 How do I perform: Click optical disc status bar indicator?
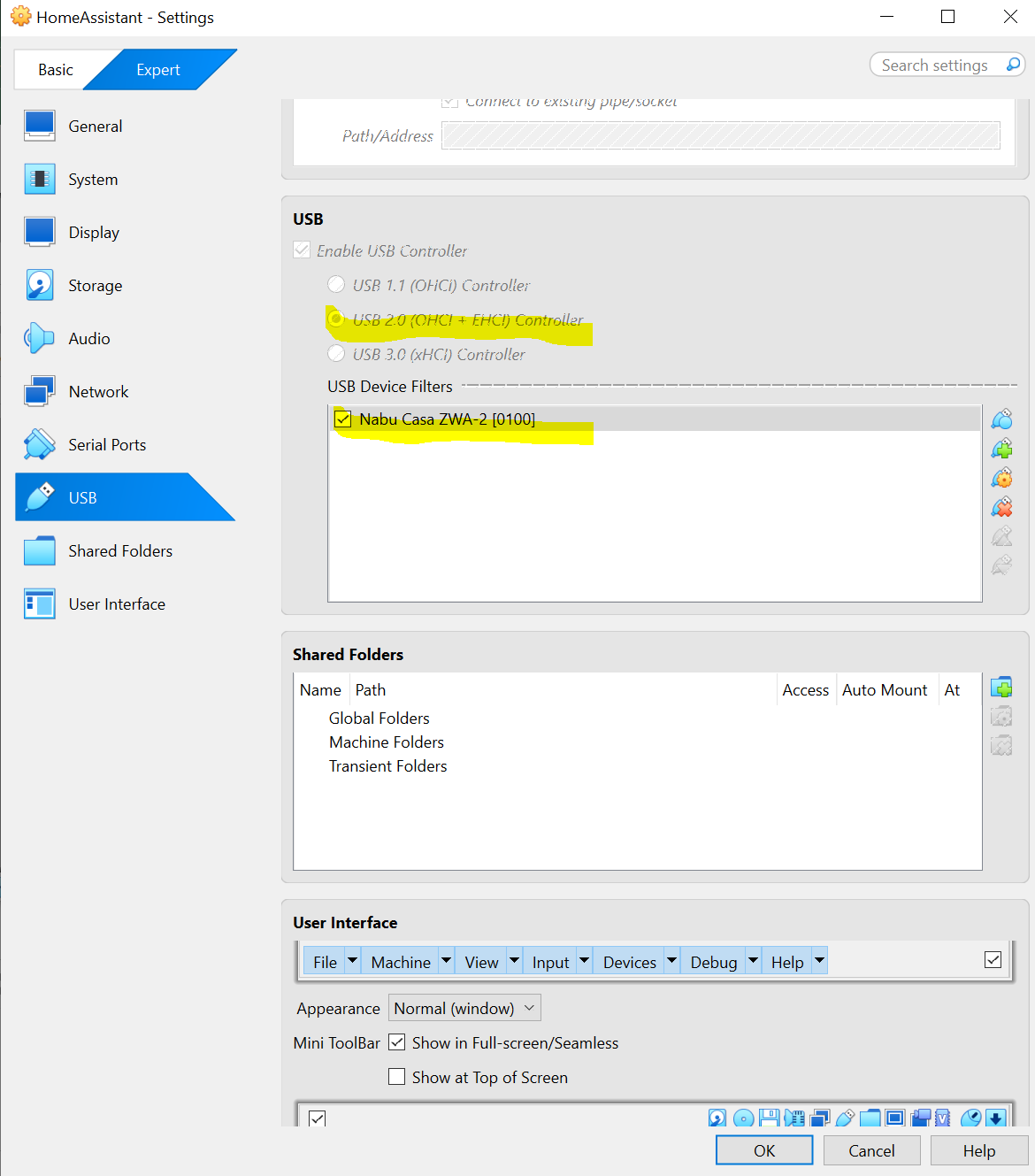[x=744, y=1118]
